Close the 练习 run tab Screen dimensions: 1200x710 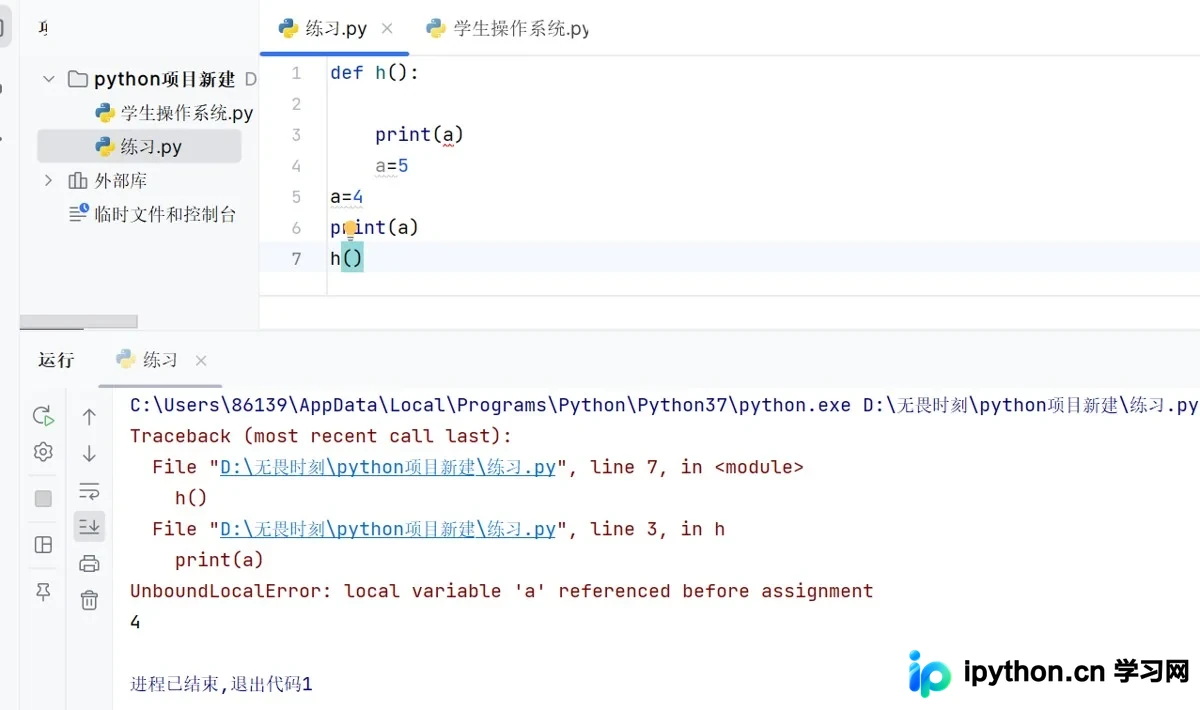click(201, 361)
